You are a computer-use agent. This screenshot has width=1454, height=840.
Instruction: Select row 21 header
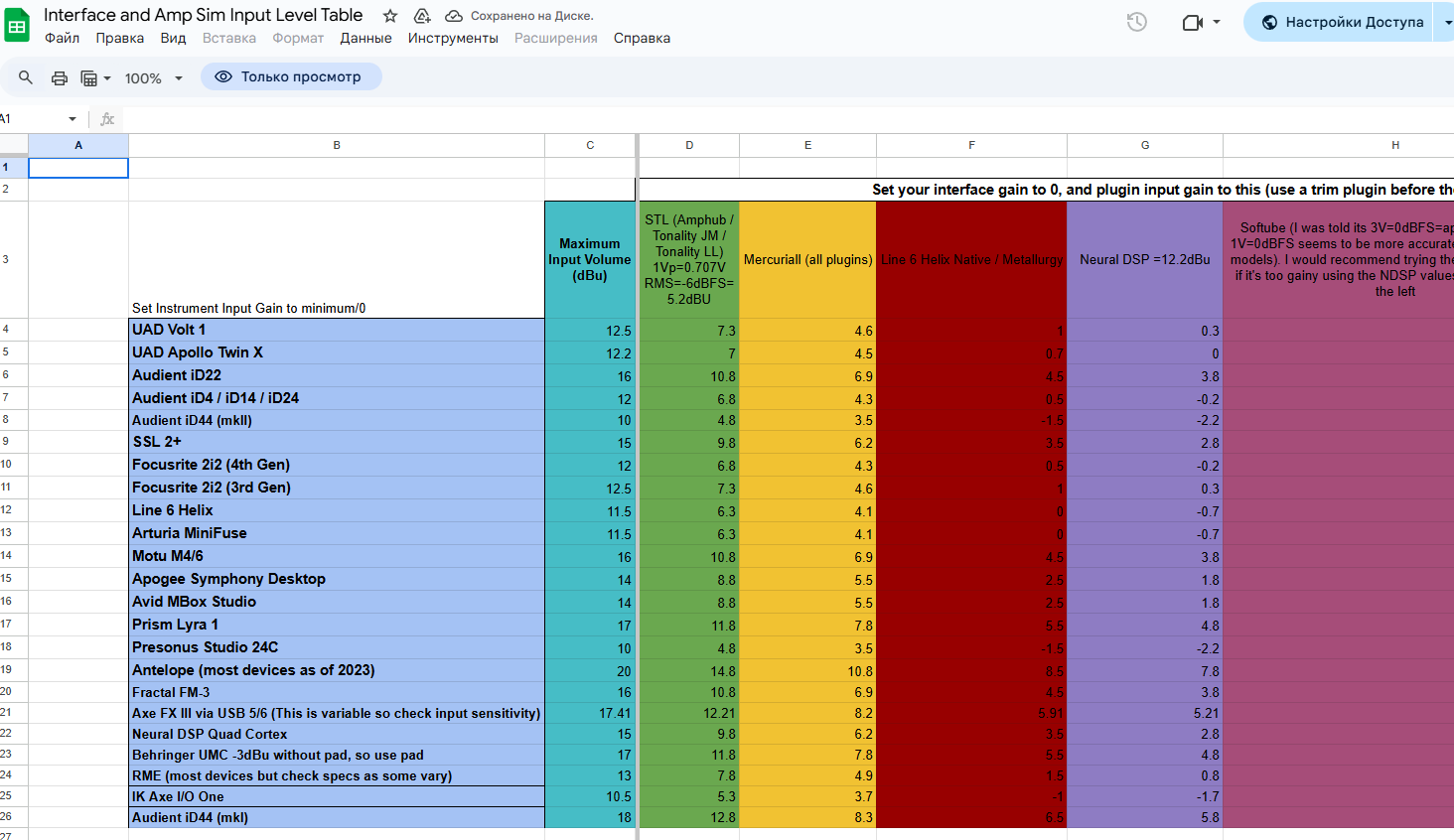pos(14,713)
